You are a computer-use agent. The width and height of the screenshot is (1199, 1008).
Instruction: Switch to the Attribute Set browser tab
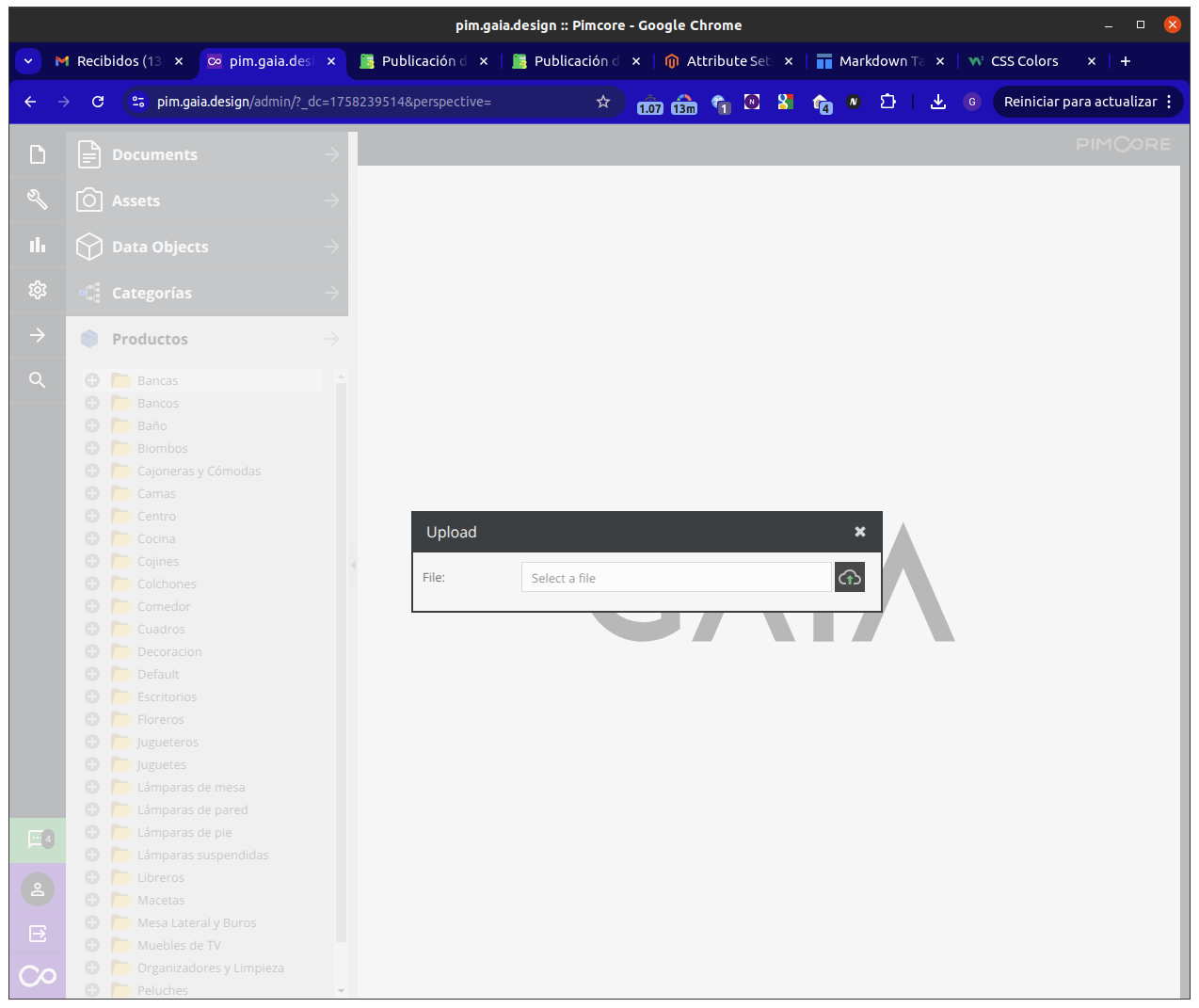point(727,61)
